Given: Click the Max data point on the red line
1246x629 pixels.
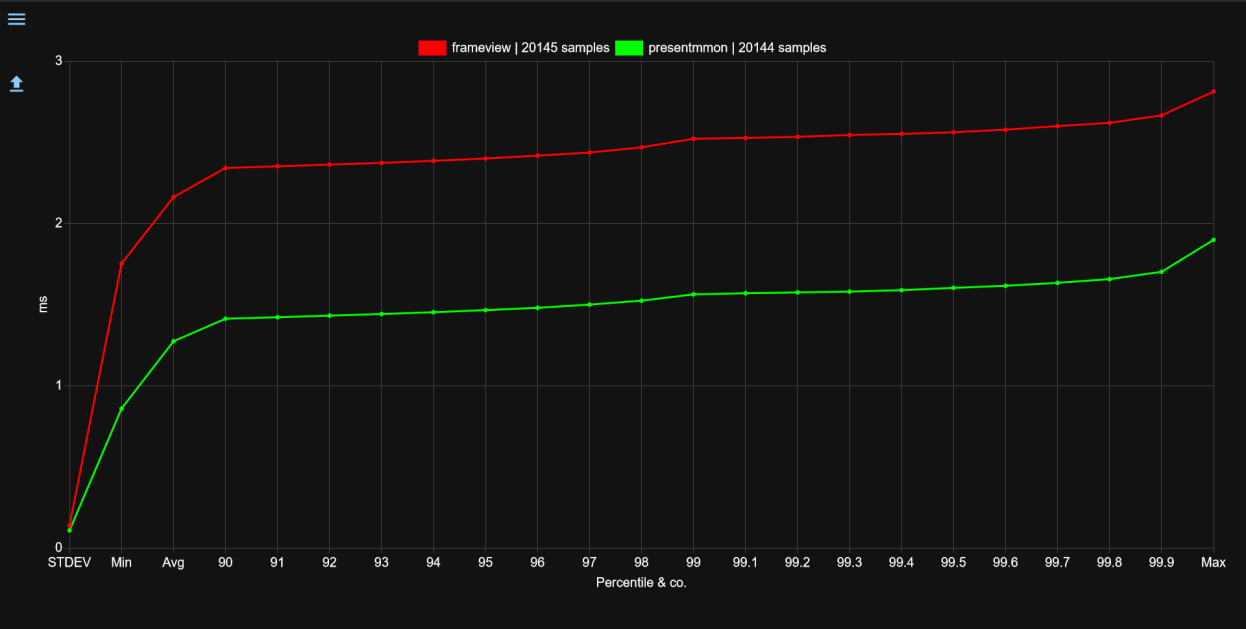Looking at the screenshot, I should tap(1213, 90).
